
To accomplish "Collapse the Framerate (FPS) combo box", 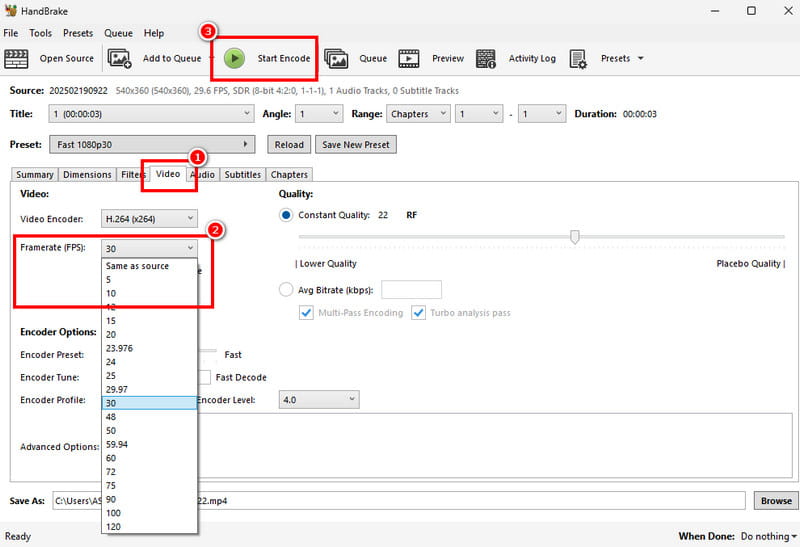I will tap(149, 248).
